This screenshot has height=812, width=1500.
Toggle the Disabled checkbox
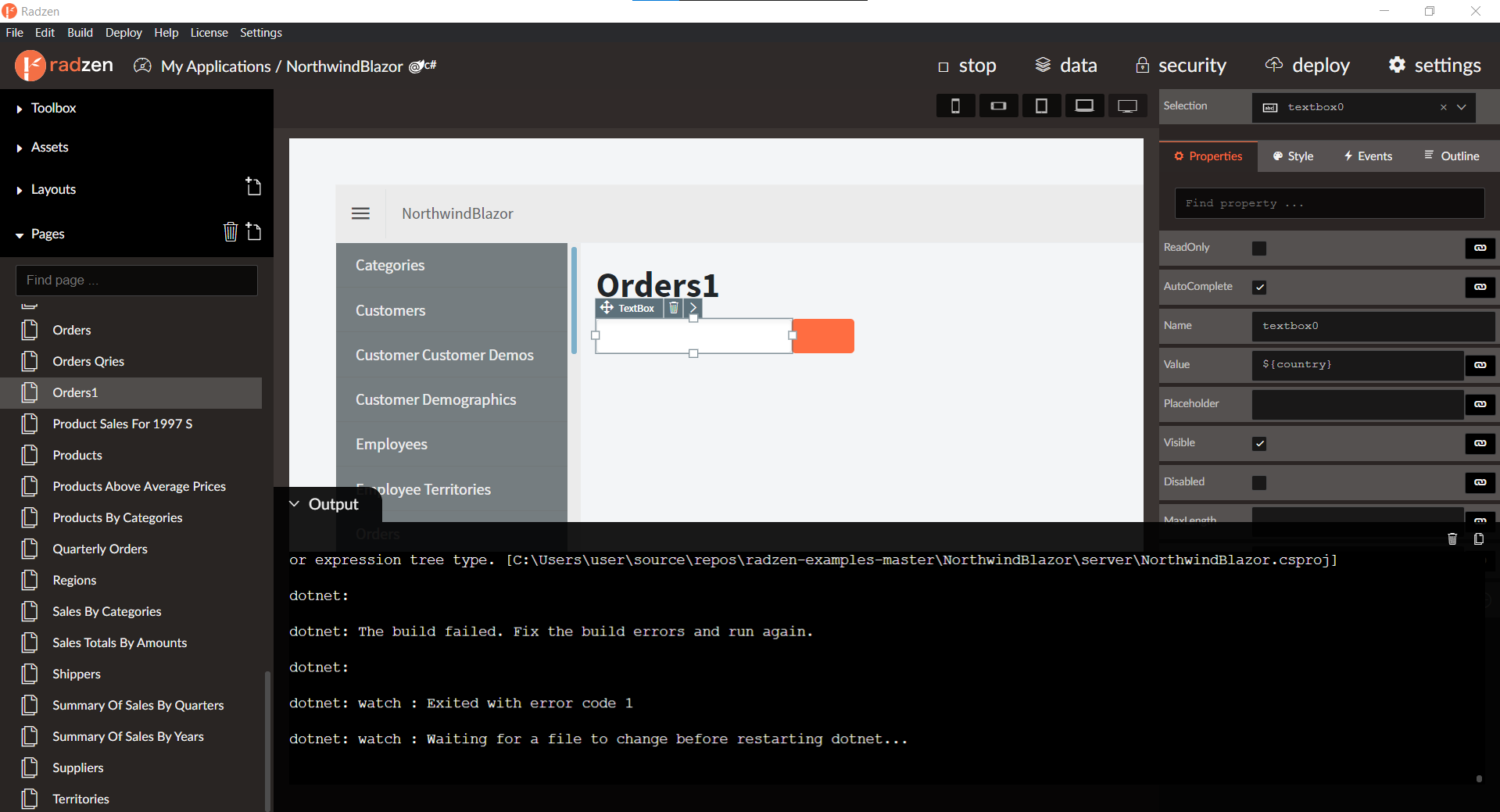(x=1258, y=482)
